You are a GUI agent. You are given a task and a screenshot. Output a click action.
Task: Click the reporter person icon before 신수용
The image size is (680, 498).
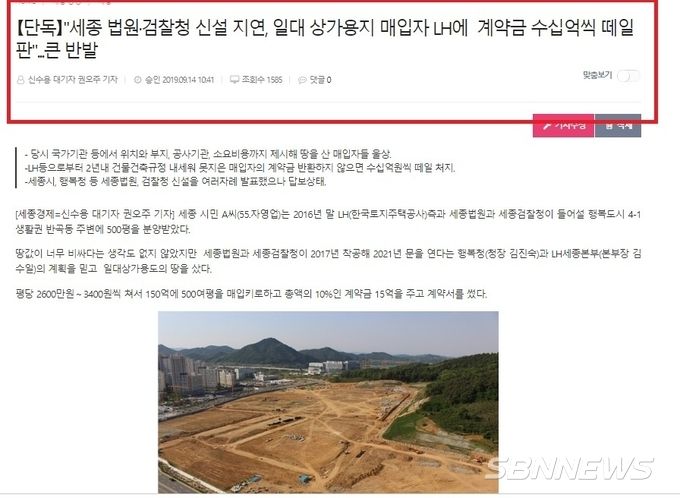20,80
